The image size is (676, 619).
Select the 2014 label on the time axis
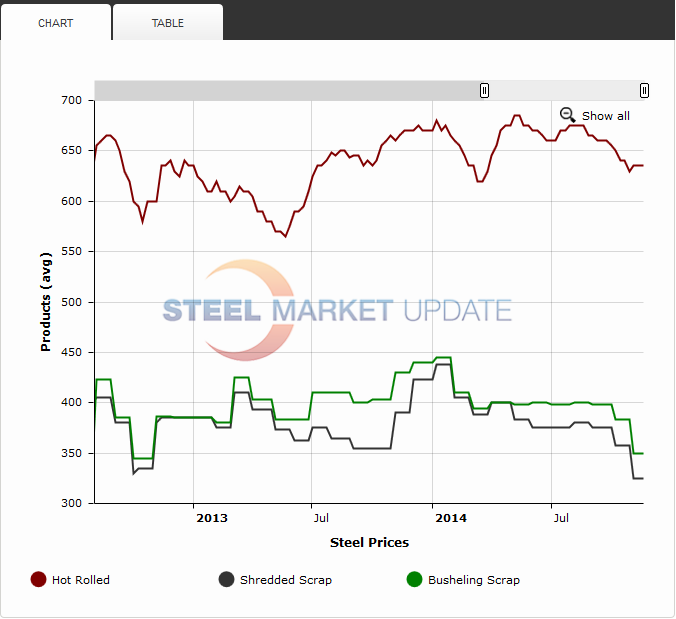451,518
